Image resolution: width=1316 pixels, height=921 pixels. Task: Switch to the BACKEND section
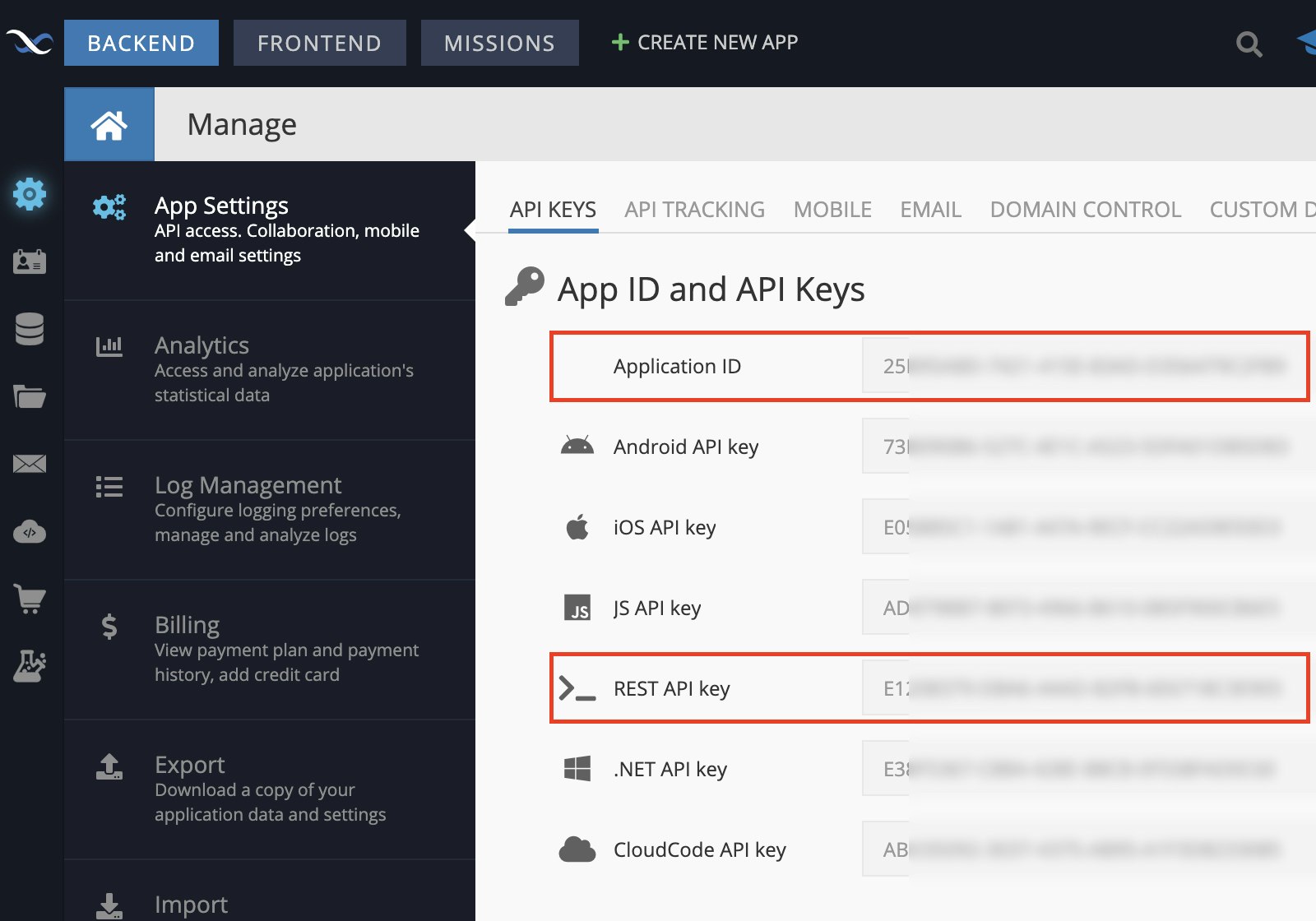[141, 43]
